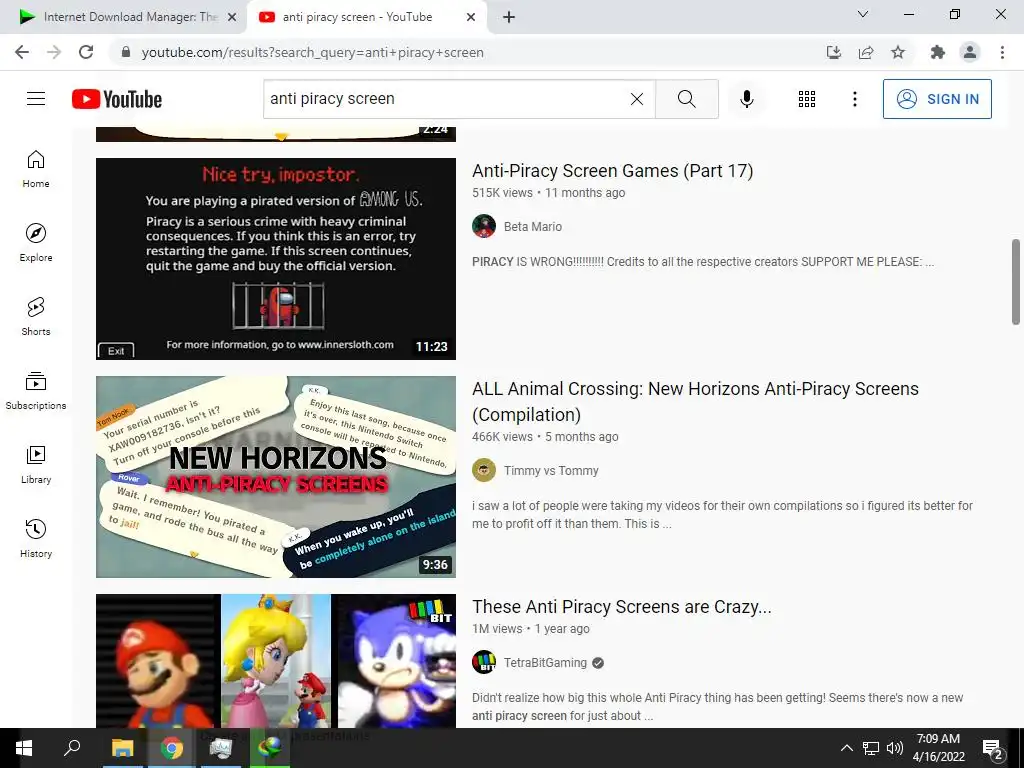Click the page vertical scrollbar thumb
Image resolution: width=1024 pixels, height=768 pixels.
click(x=1016, y=281)
